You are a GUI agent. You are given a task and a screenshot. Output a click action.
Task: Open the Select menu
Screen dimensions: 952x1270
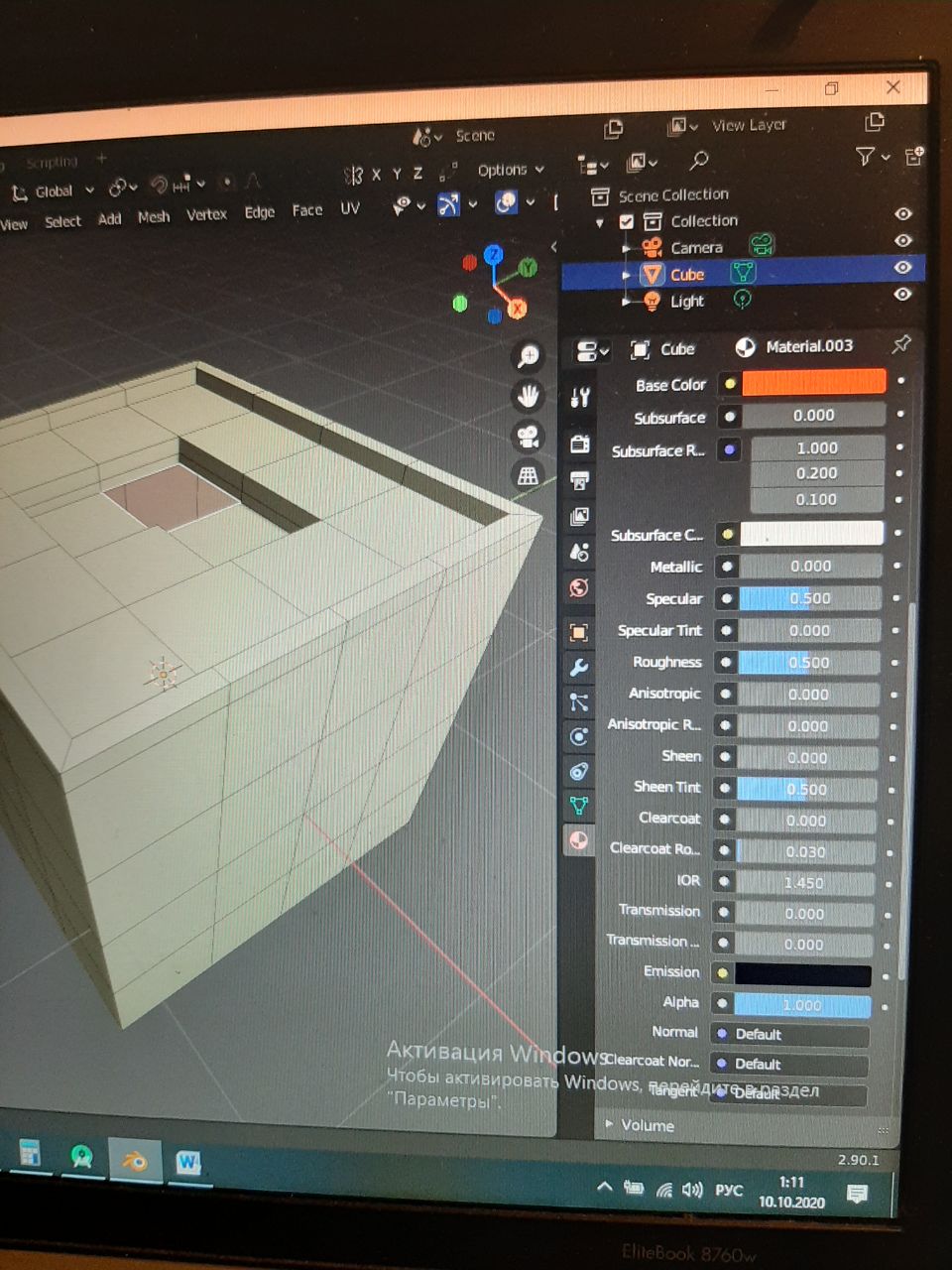62,221
